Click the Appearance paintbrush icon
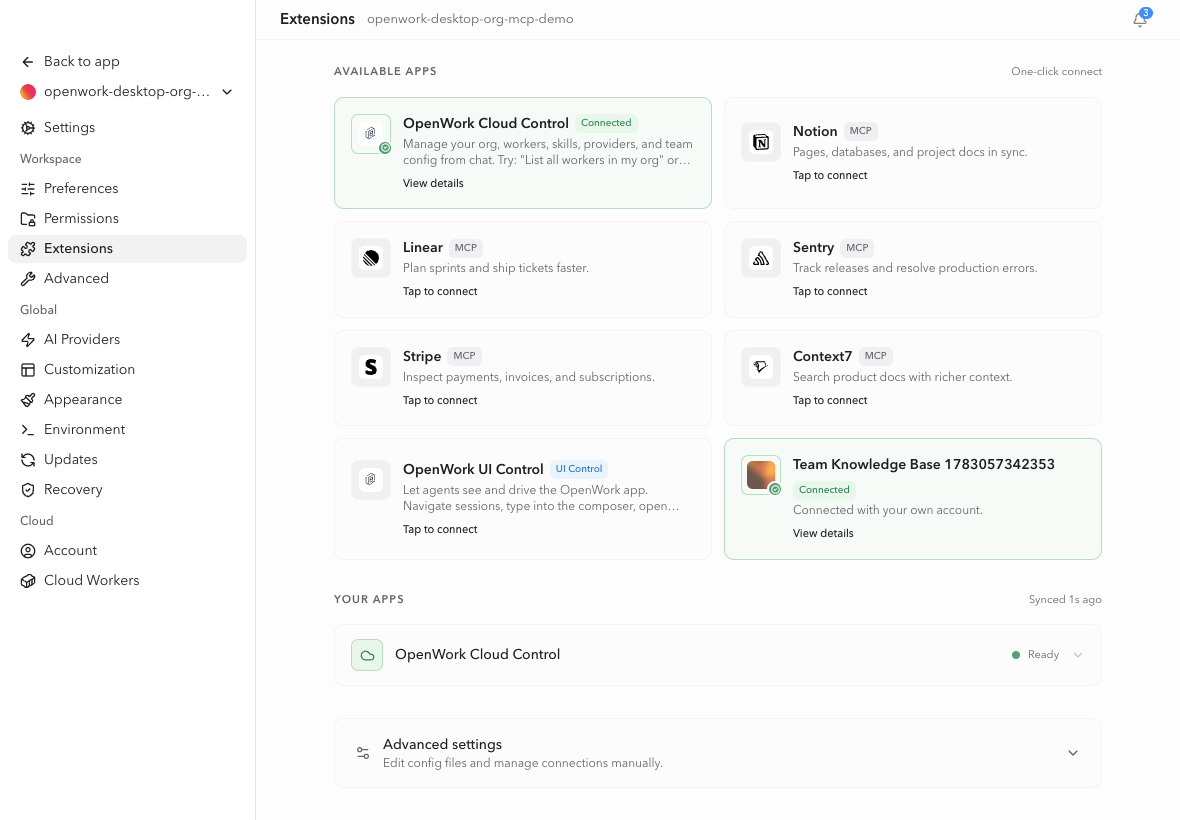This screenshot has width=1180, height=820. coord(28,400)
